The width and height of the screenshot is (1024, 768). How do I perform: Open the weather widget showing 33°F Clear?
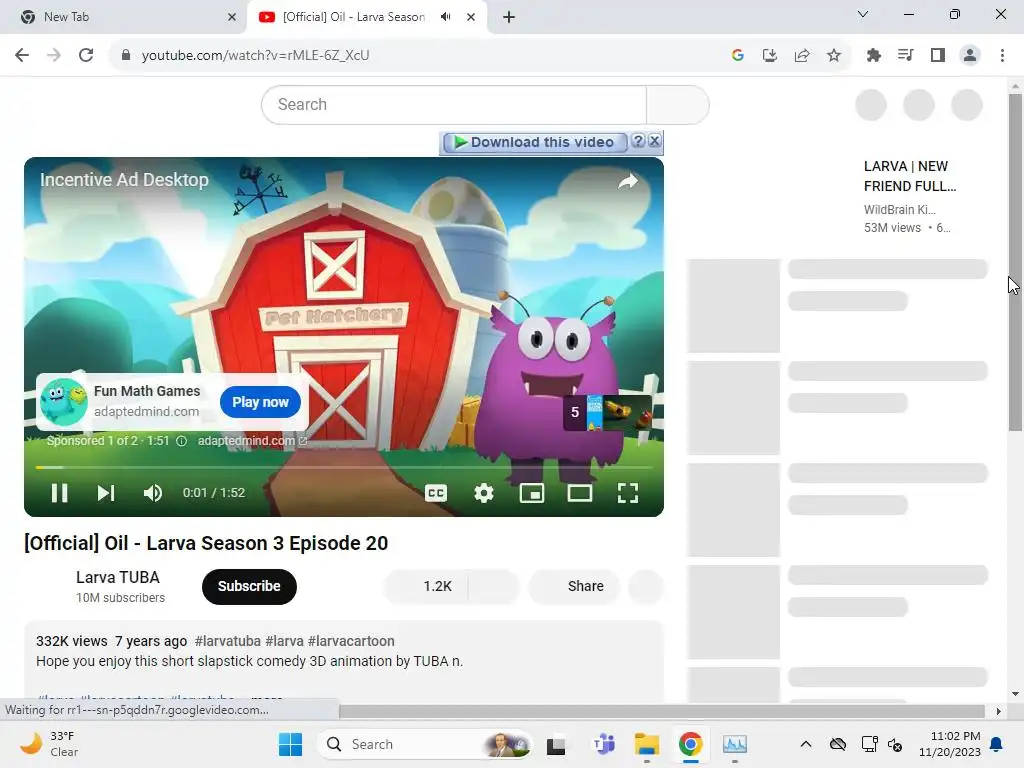[49, 744]
